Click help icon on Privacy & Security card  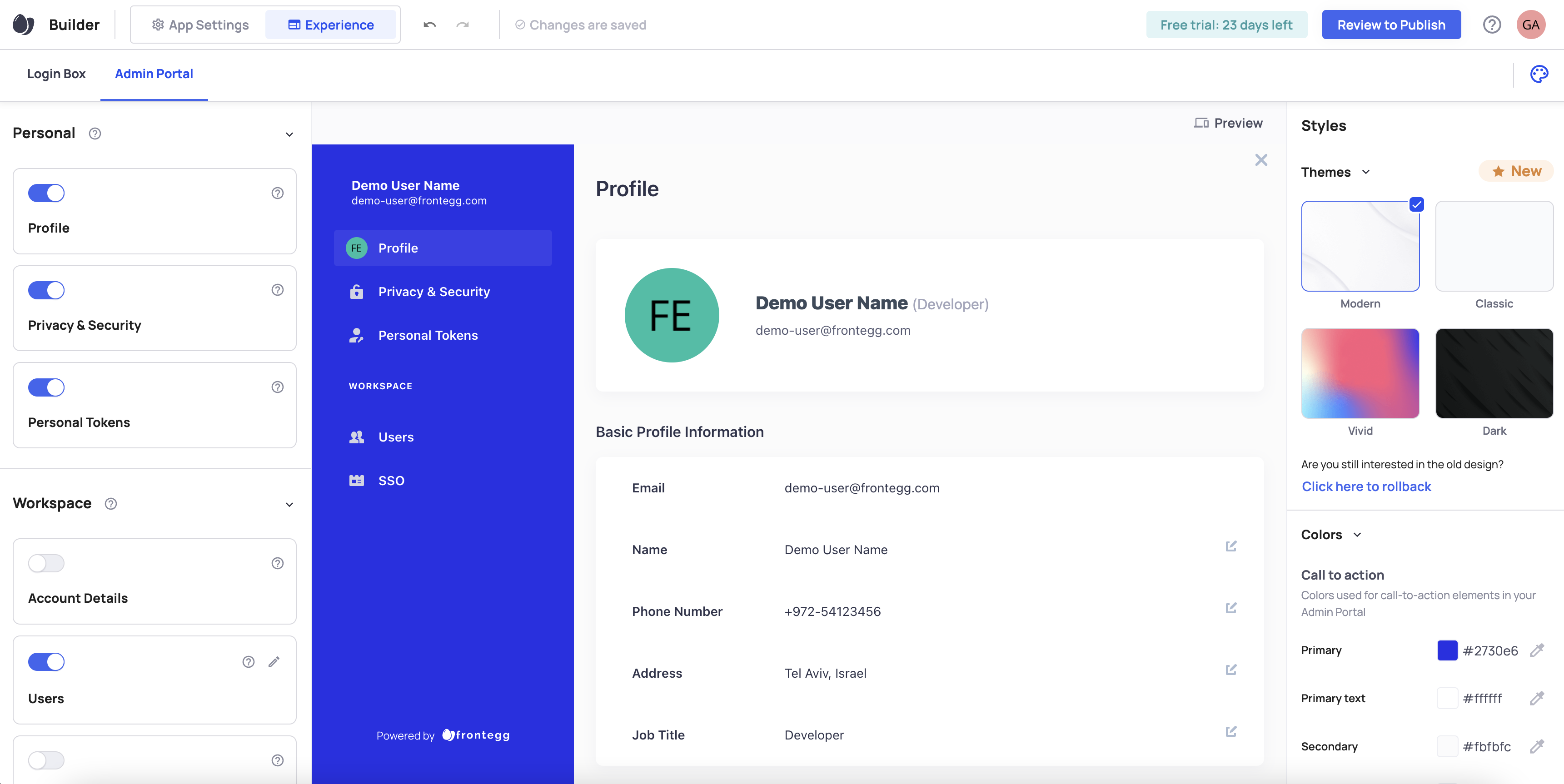[x=278, y=290]
